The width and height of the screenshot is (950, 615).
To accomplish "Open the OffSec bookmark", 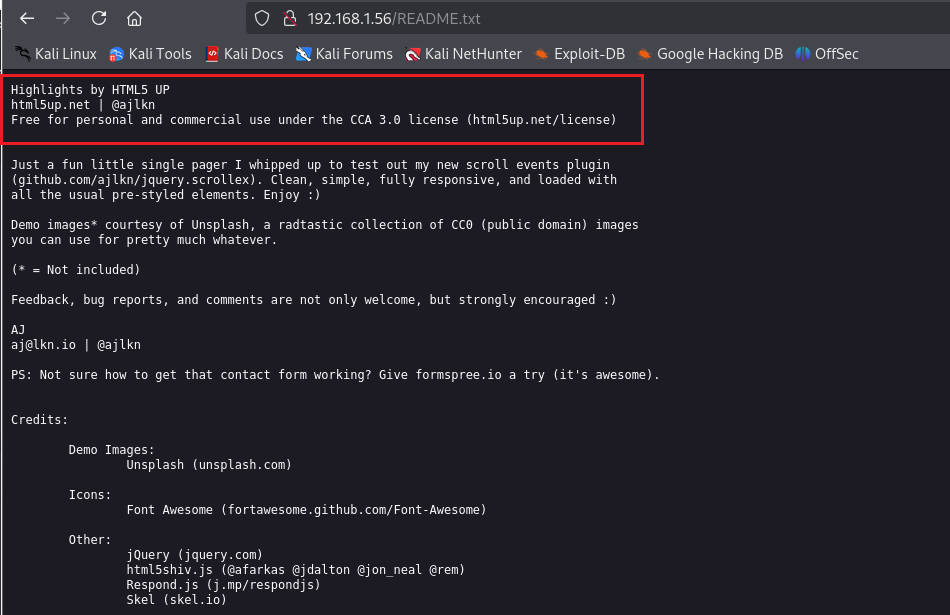I will click(x=827, y=54).
